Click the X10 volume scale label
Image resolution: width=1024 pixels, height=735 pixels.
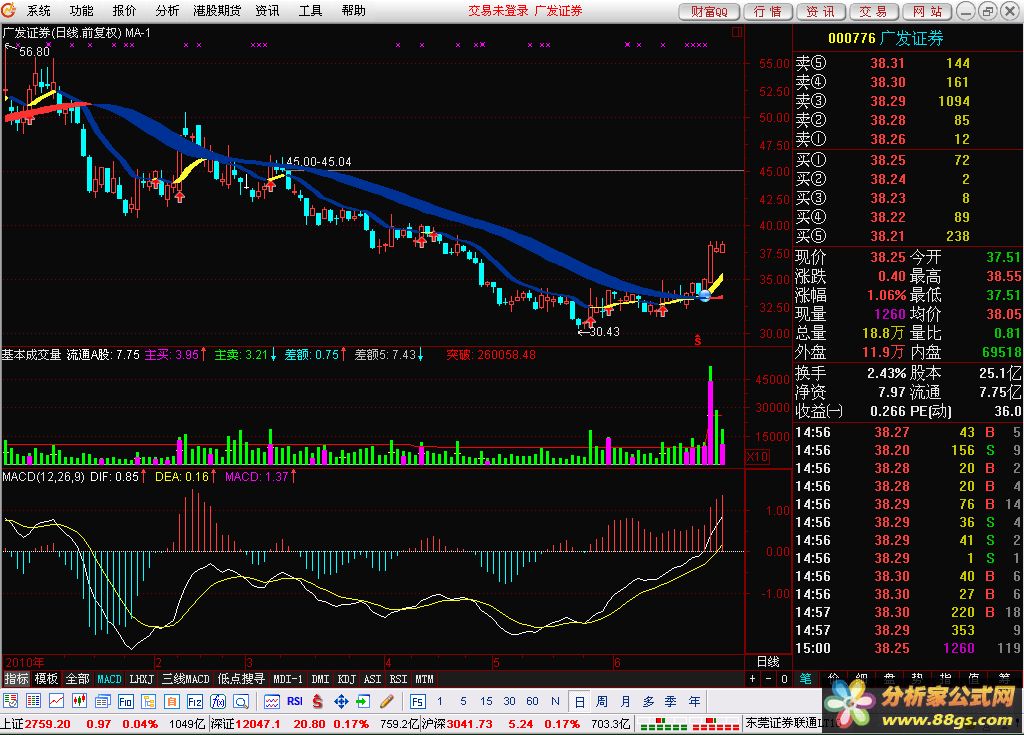coord(757,456)
